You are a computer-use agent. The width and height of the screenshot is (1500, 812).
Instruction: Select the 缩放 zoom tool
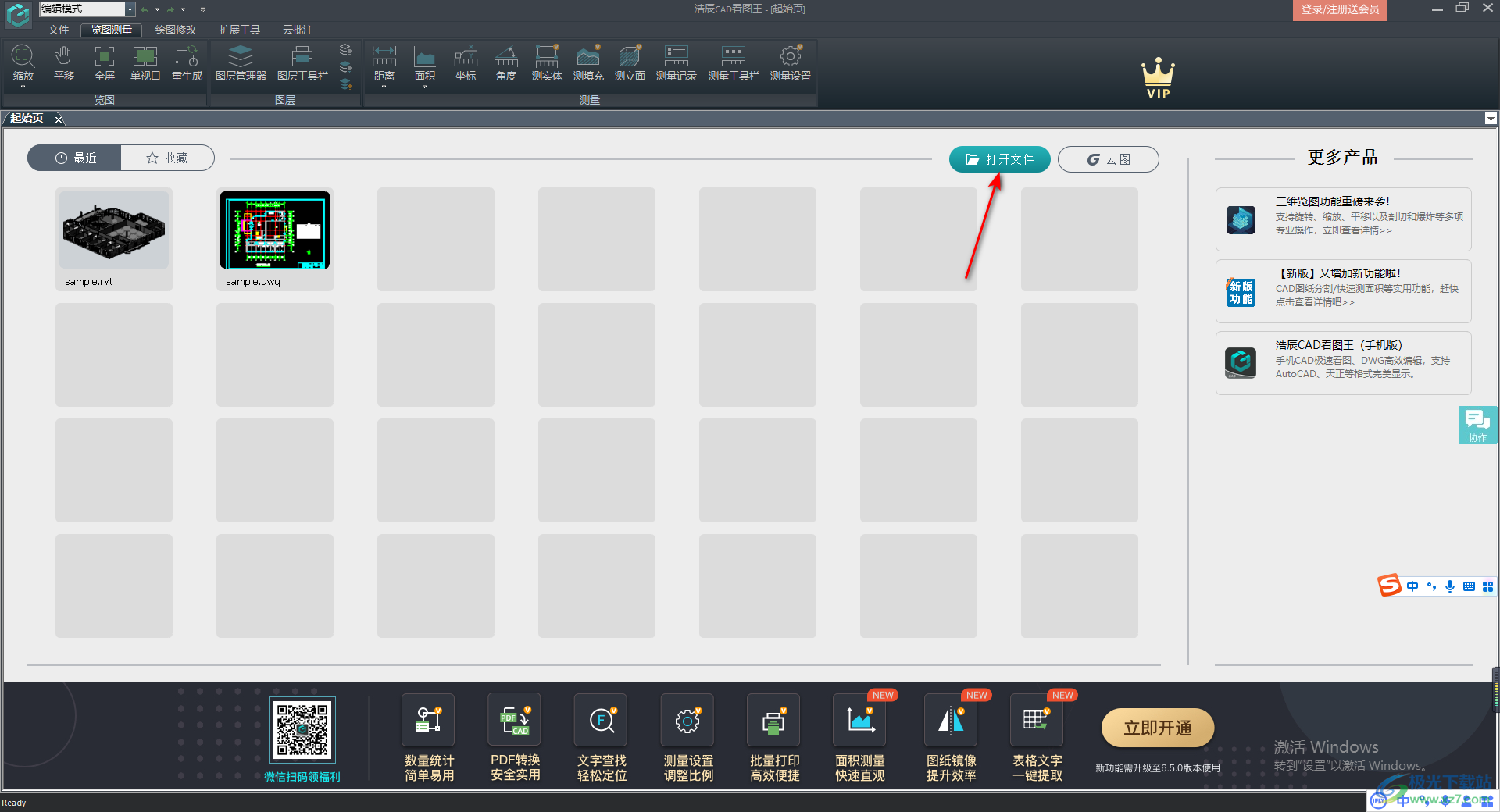[23, 62]
